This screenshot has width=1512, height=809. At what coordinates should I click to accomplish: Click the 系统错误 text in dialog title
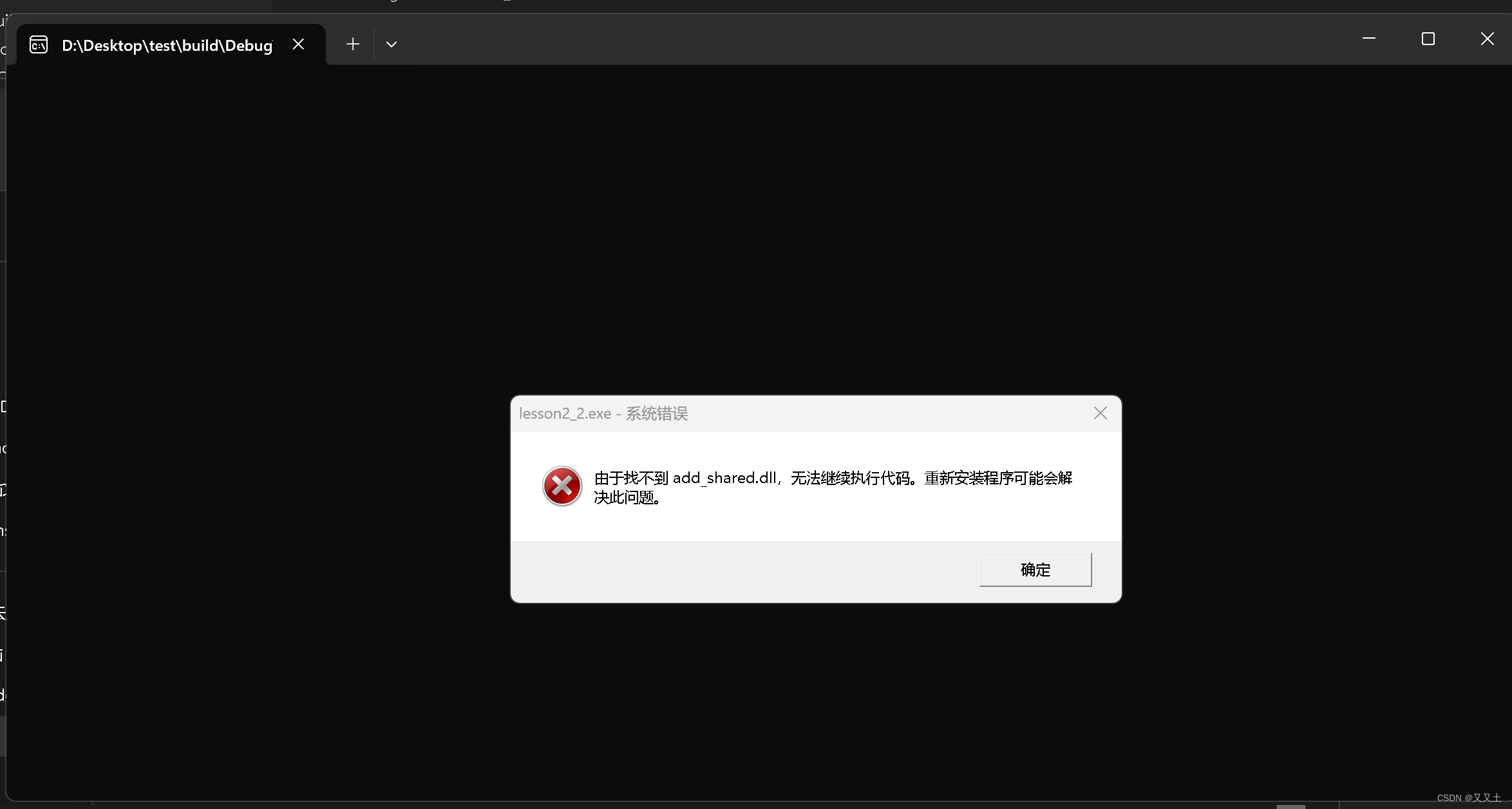click(657, 414)
